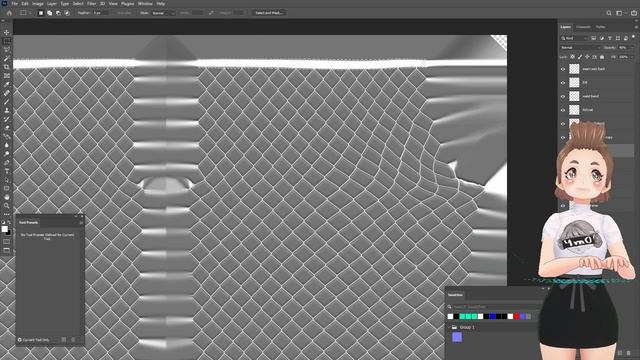Click the Feather value input field
This screenshot has height=360, width=640.
(x=101, y=13)
